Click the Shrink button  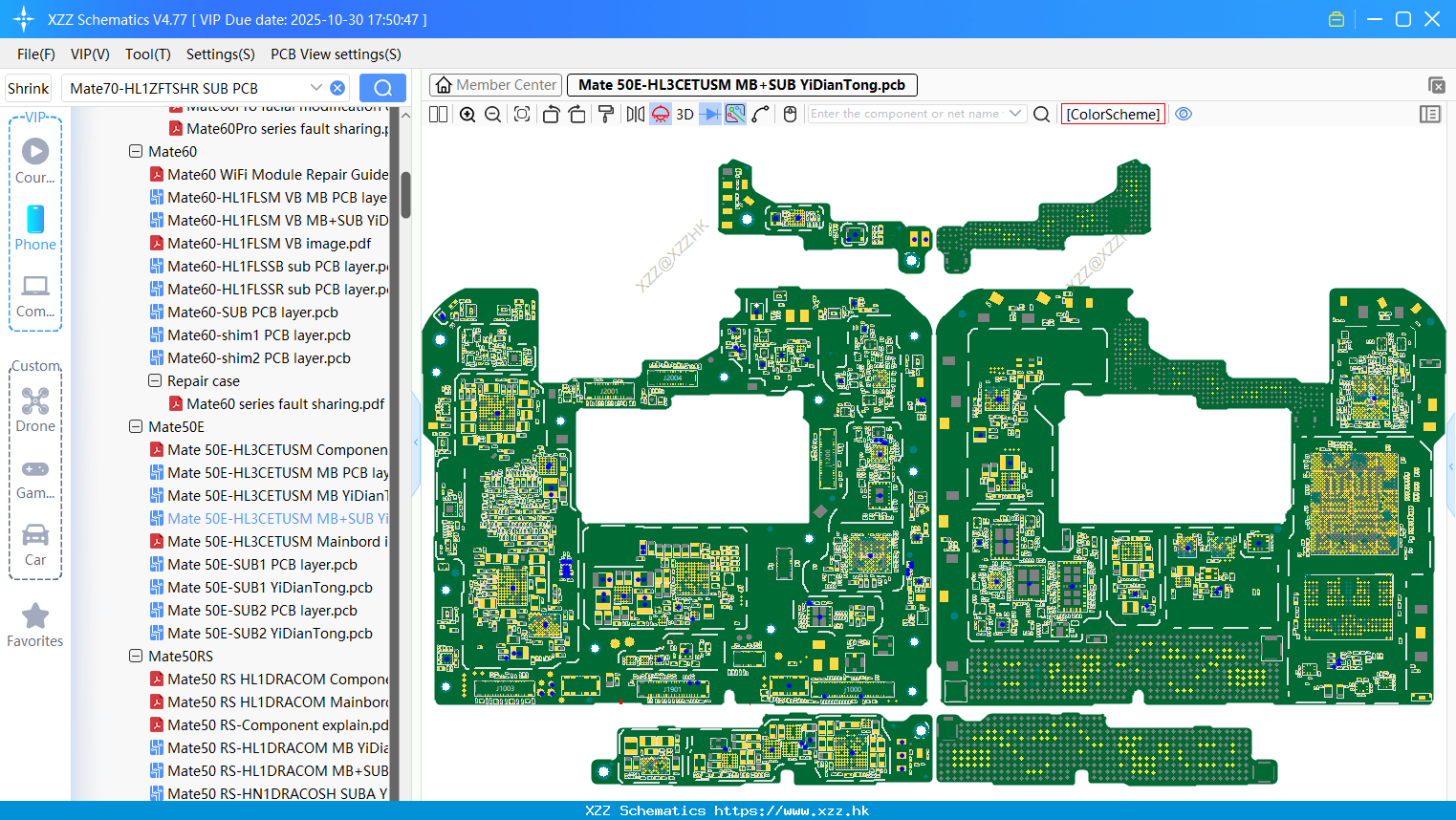tap(28, 88)
